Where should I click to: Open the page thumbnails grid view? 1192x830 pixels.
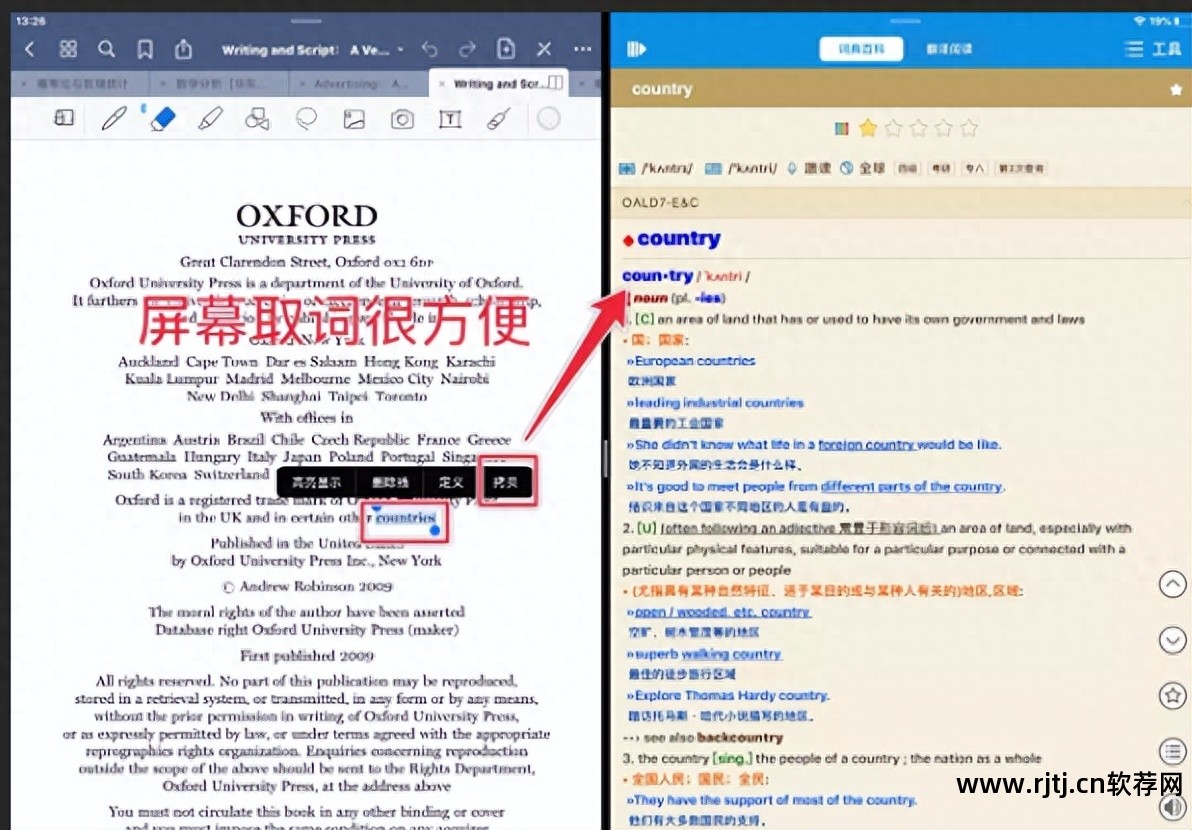[x=68, y=49]
